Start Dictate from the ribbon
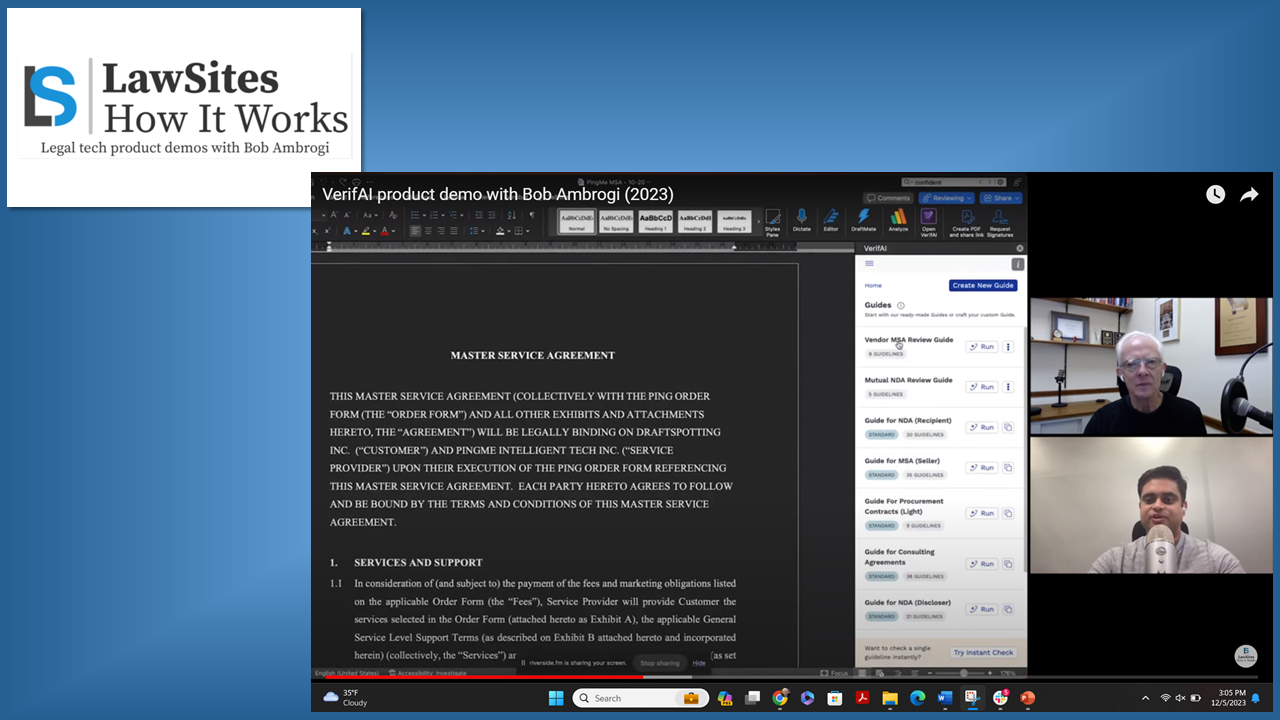Viewport: 1280px width, 720px height. (x=801, y=219)
